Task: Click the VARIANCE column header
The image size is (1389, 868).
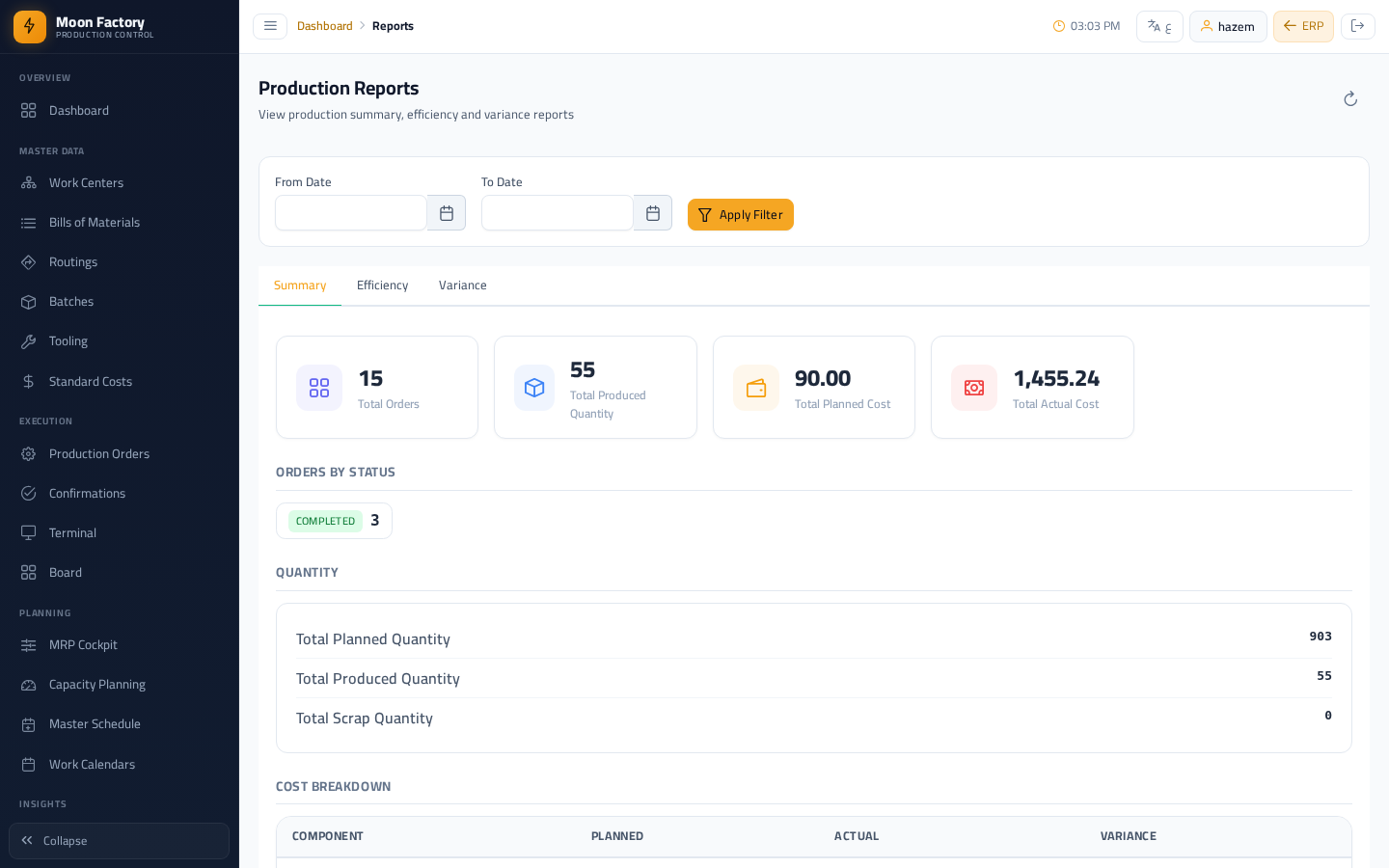Action: pos(1129,836)
